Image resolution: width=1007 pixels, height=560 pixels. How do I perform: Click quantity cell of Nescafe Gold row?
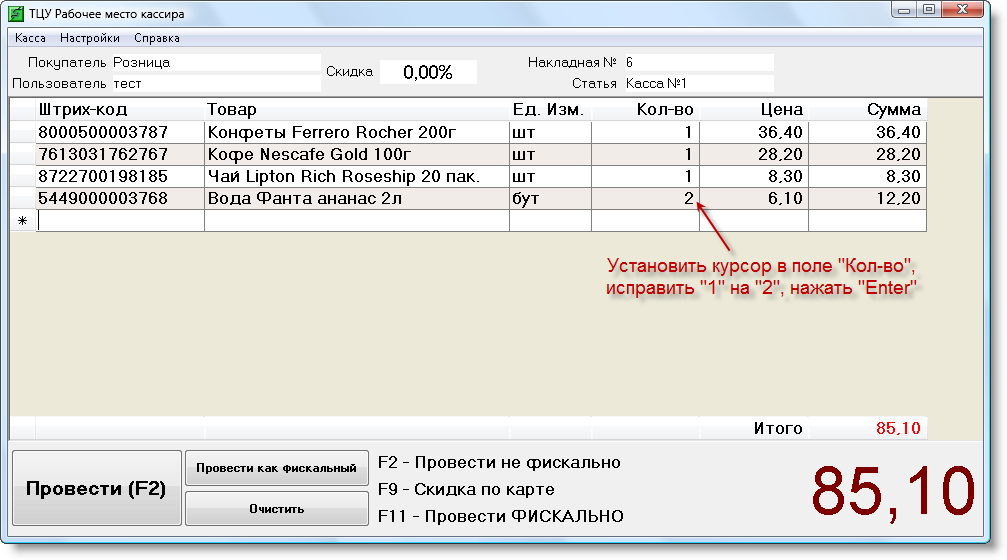[x=645, y=154]
